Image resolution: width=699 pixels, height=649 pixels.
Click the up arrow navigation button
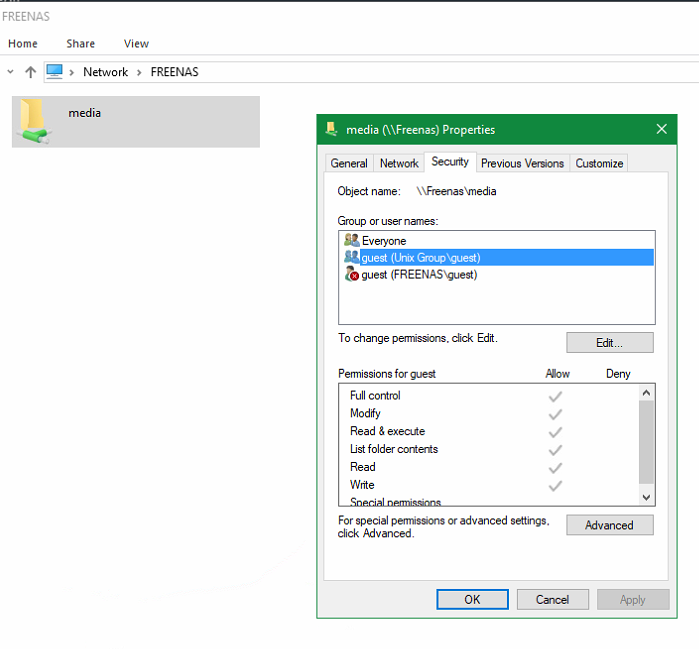(30, 72)
